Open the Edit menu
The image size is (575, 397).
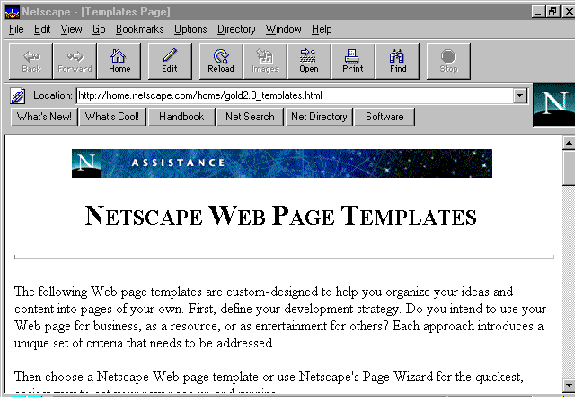click(x=42, y=29)
